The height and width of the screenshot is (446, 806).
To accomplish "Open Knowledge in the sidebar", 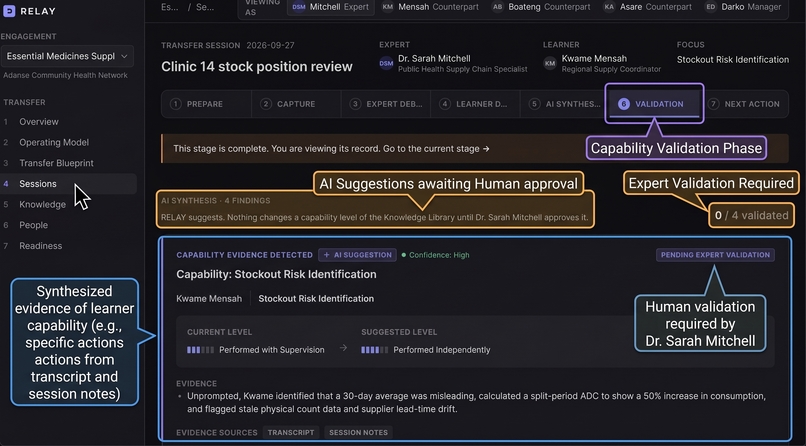I will pos(42,204).
